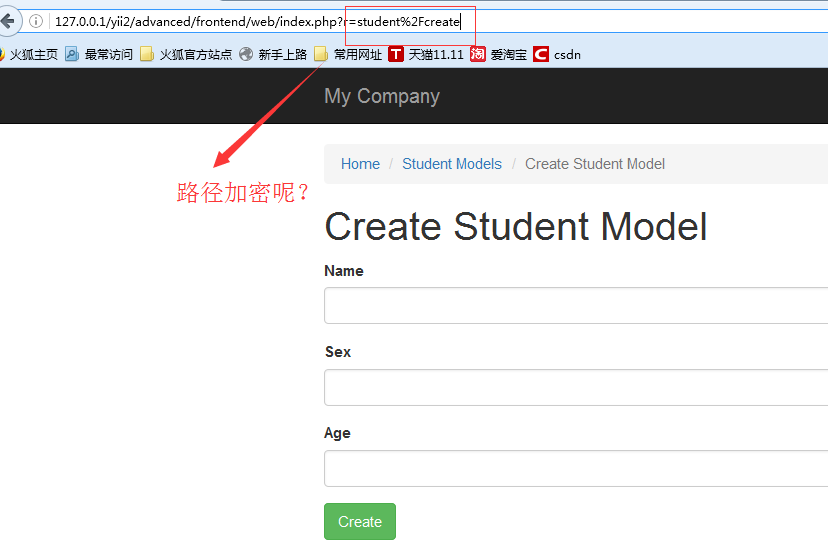Click the globe icon beside 新手上路
The width and height of the screenshot is (828, 549).
(246, 54)
